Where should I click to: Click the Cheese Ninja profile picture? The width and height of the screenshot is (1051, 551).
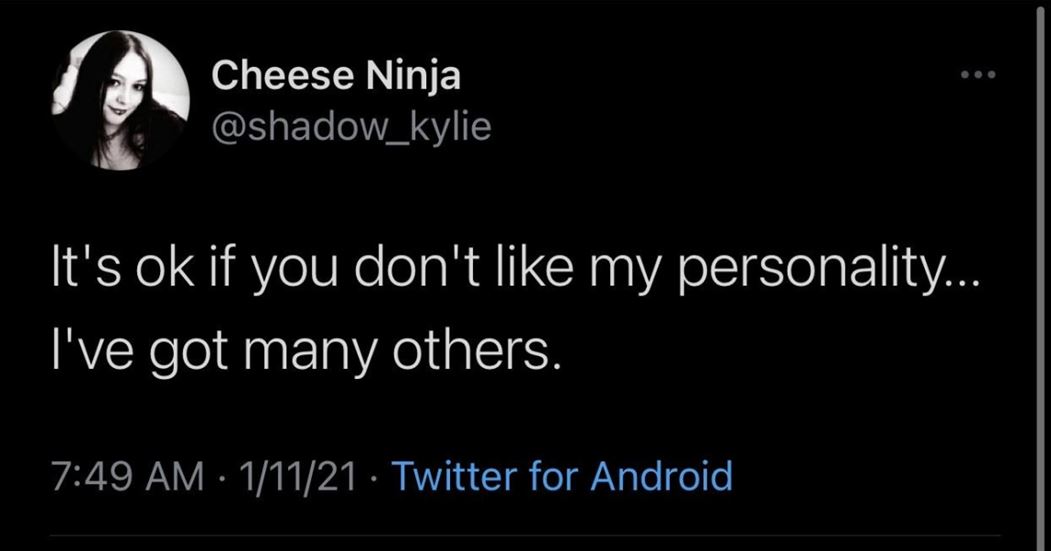point(121,100)
